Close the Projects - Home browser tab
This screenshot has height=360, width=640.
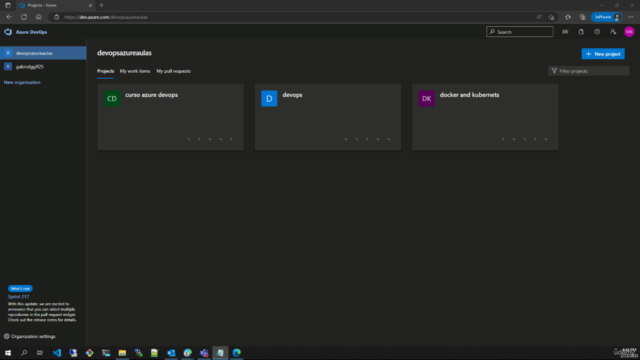(90, 5)
